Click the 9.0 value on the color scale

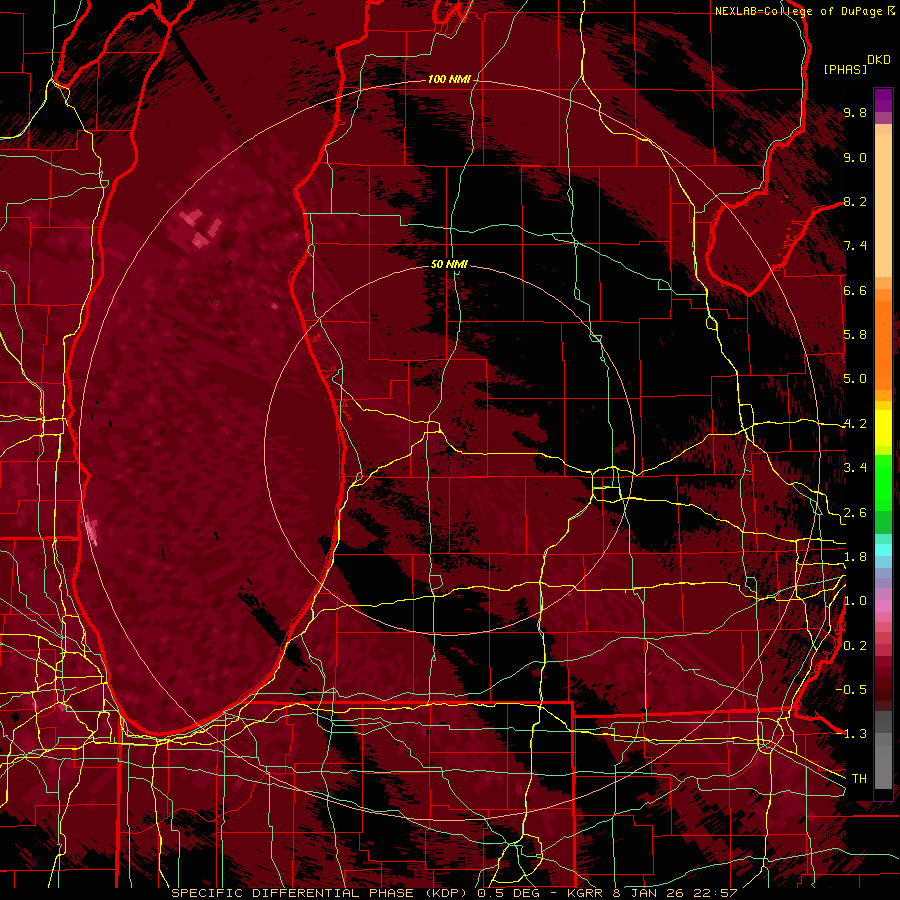pyautogui.click(x=855, y=157)
